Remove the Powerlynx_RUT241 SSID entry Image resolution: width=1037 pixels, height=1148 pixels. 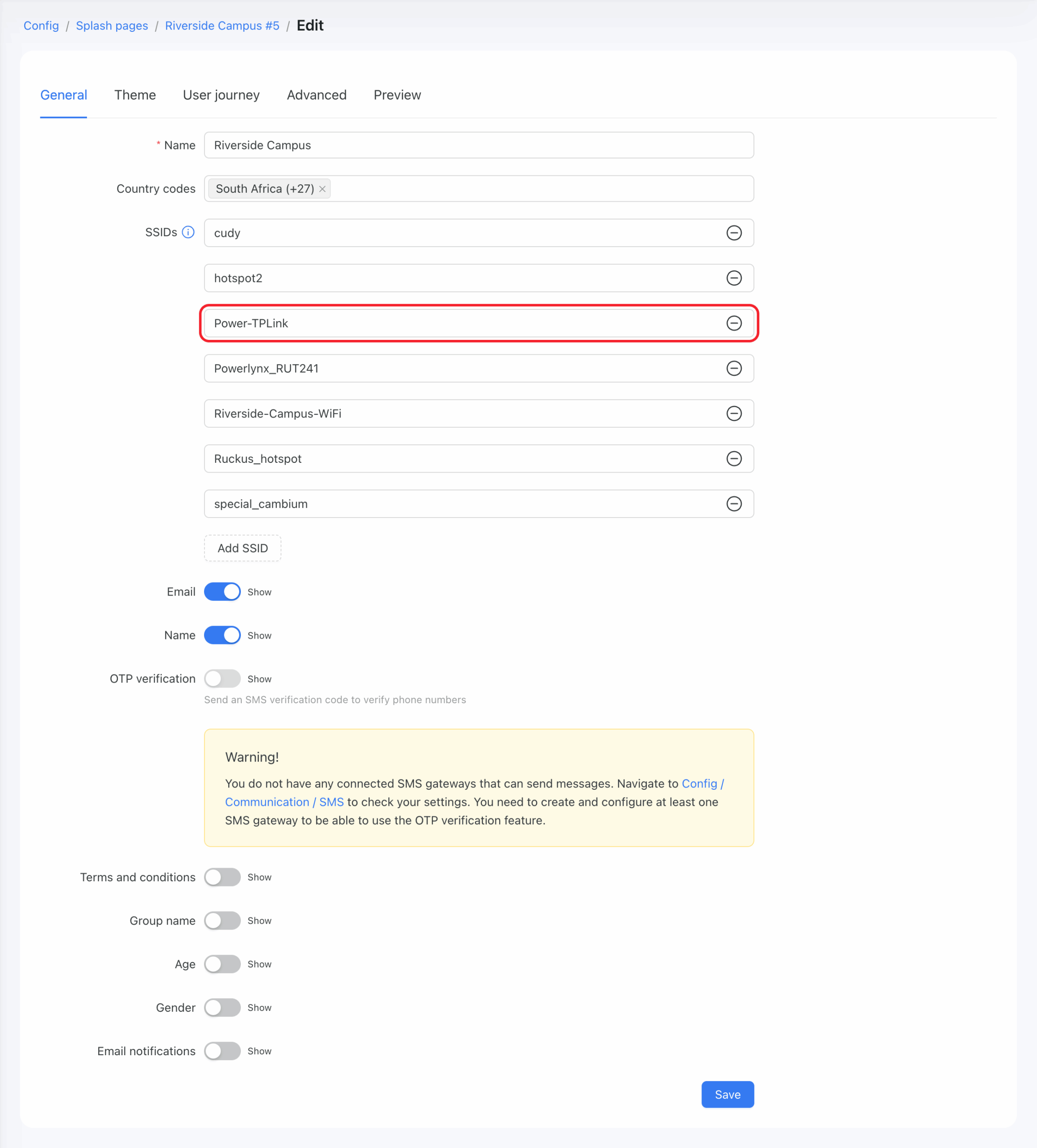coord(734,369)
